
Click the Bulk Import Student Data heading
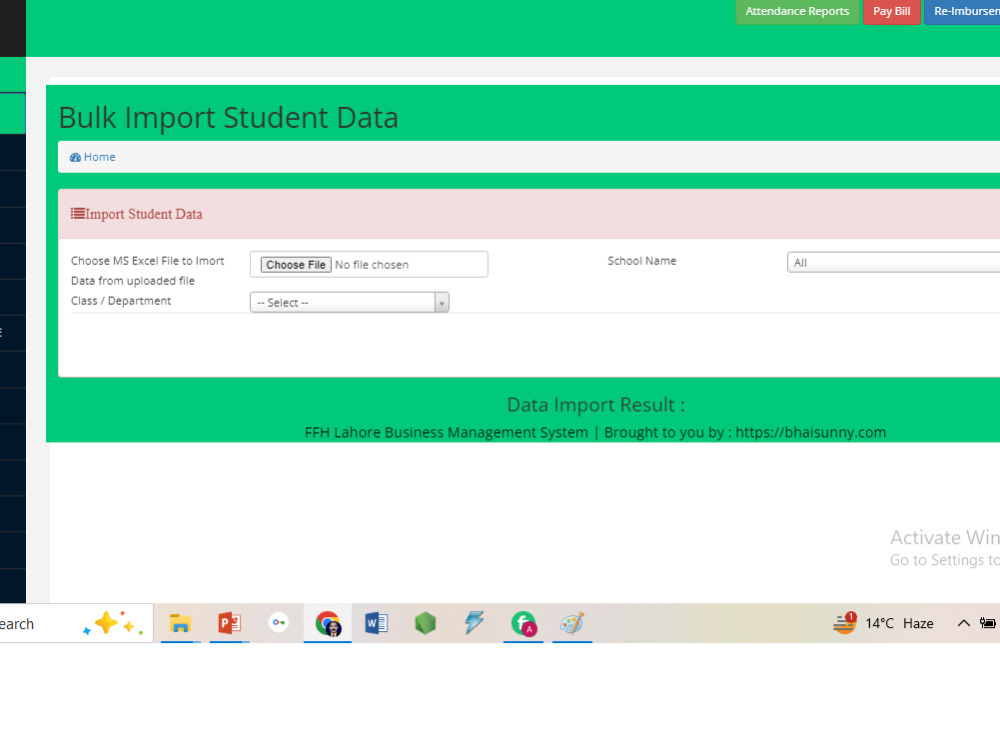[228, 117]
